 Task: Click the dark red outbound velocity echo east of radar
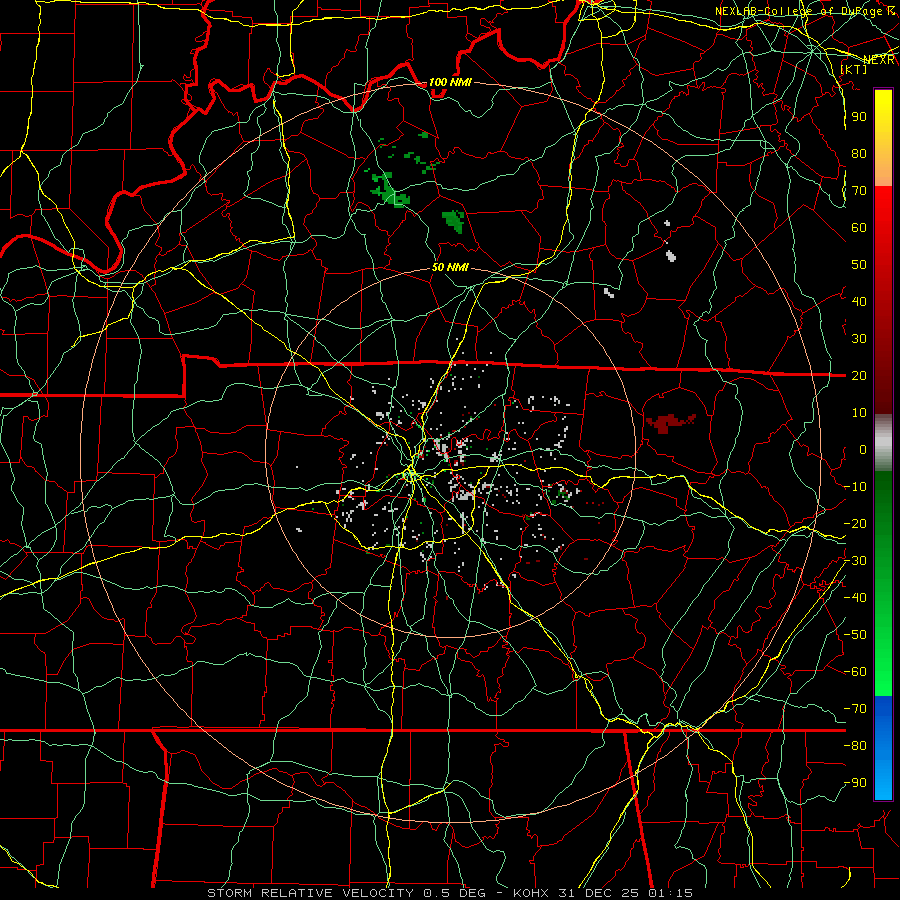[669, 424]
